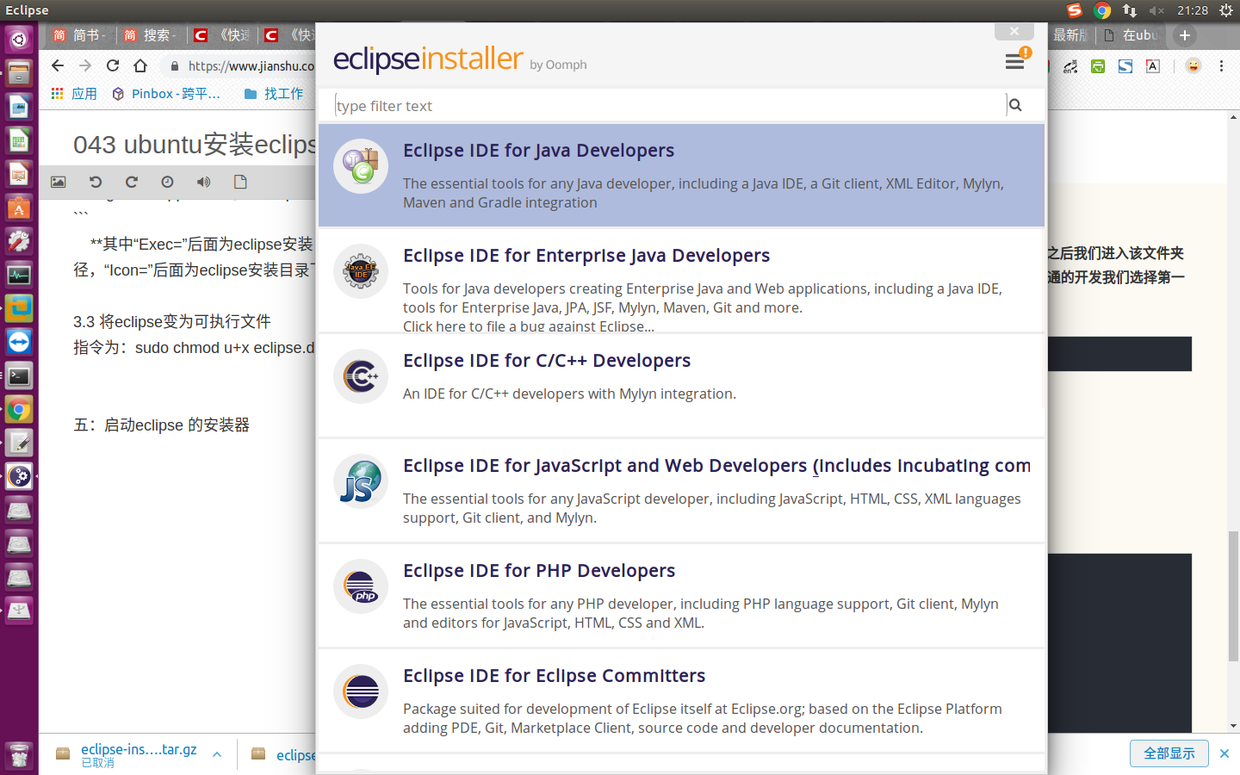Screen dimensions: 1240x775
Task: Click the redo icon in editor toolbar
Action: tap(131, 182)
